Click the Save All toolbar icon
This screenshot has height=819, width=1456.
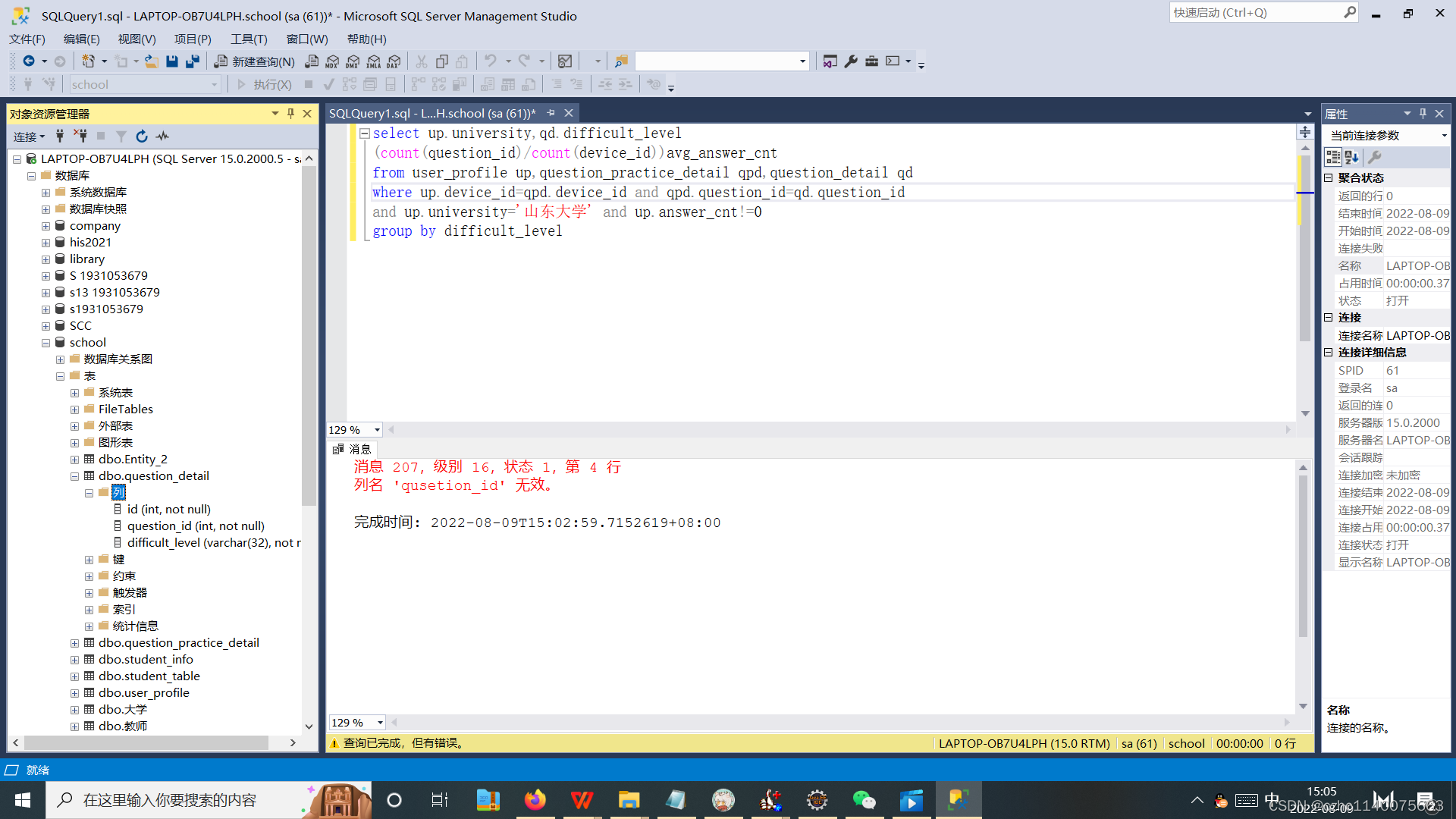pos(193,61)
